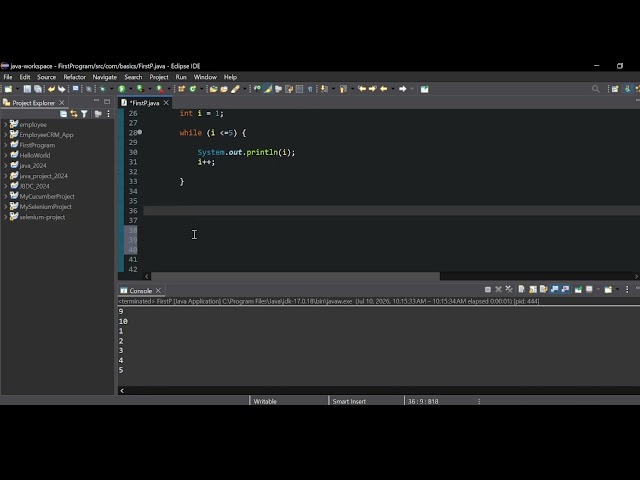Click the Redo arrow in the toolbar
This screenshot has width=640, height=480.
[x=61, y=89]
